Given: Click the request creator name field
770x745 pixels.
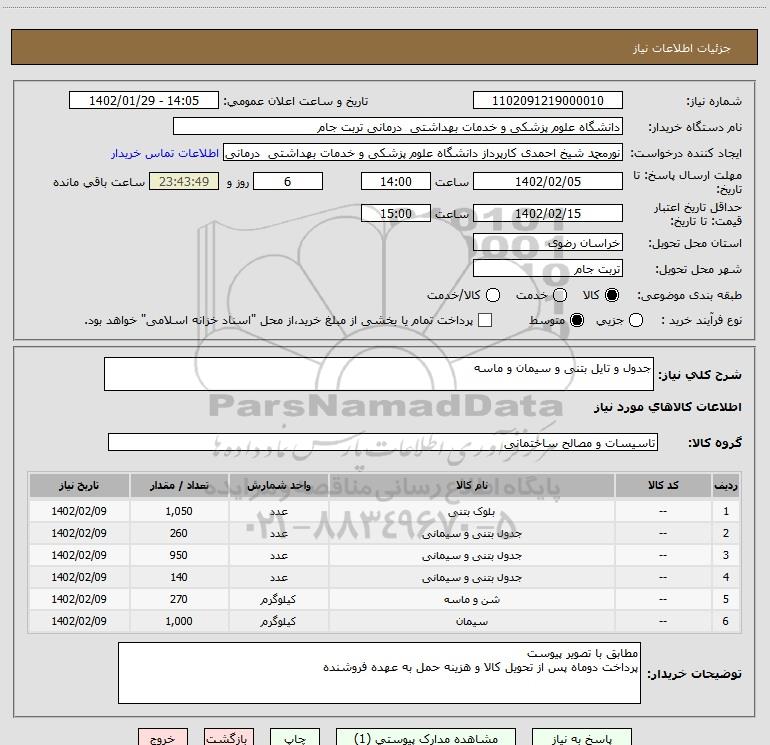Looking at the screenshot, I should 423,153.
